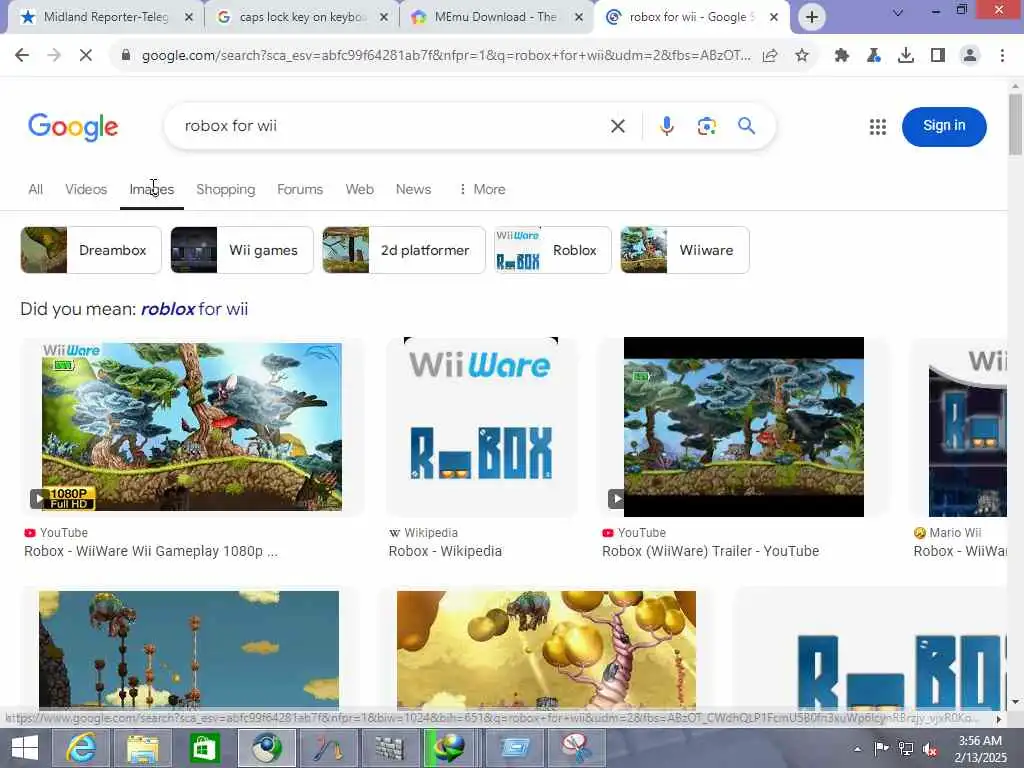
Task: Click the site lock icon in address bar
Action: point(126,56)
